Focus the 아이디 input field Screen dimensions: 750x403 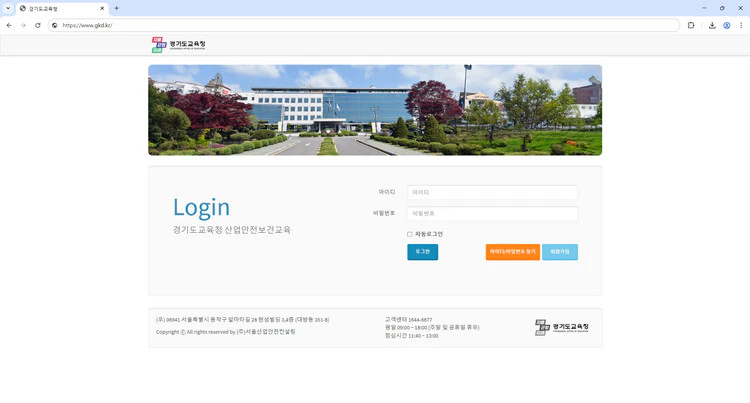(x=492, y=192)
